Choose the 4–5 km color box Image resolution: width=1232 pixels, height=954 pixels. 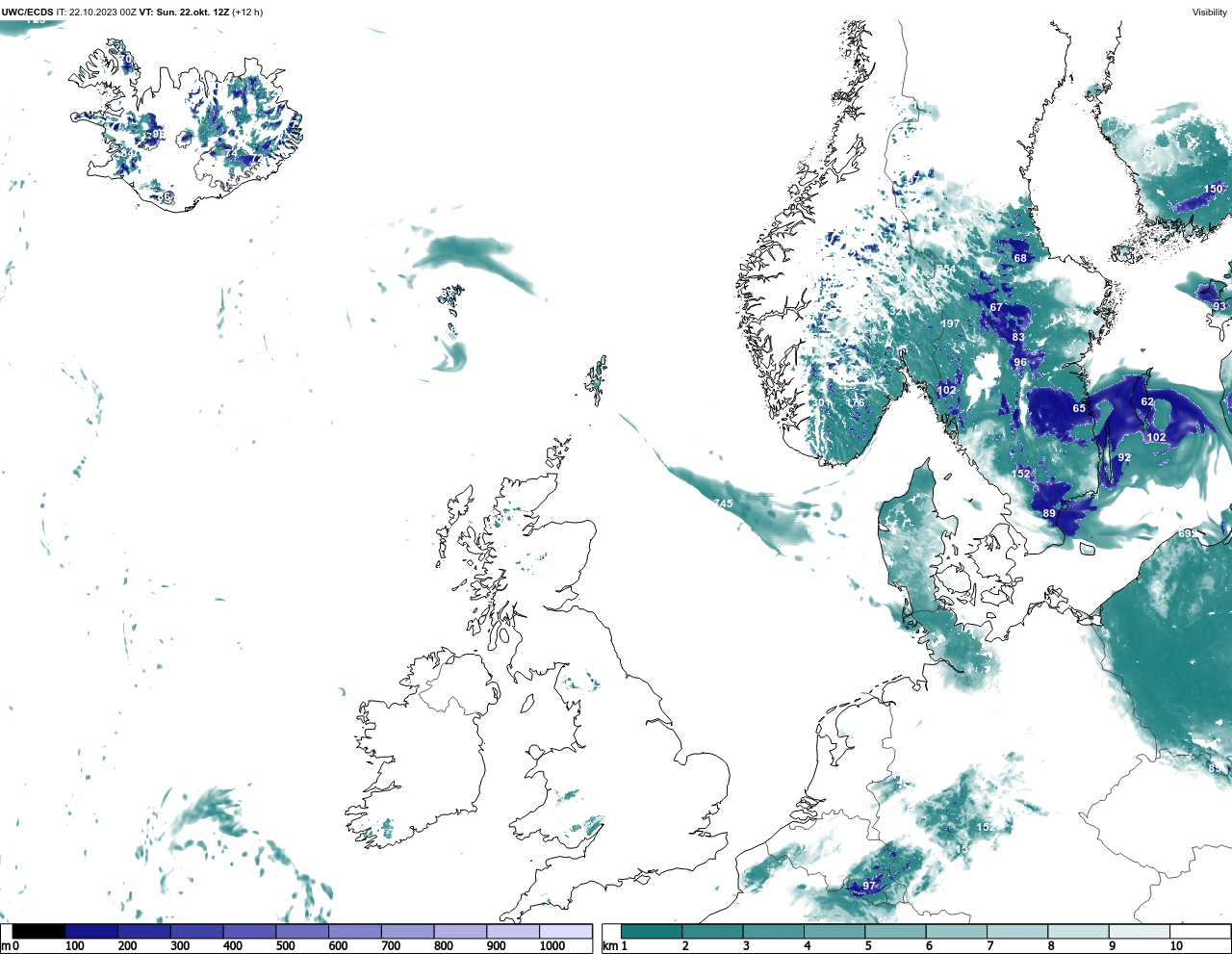tap(834, 931)
